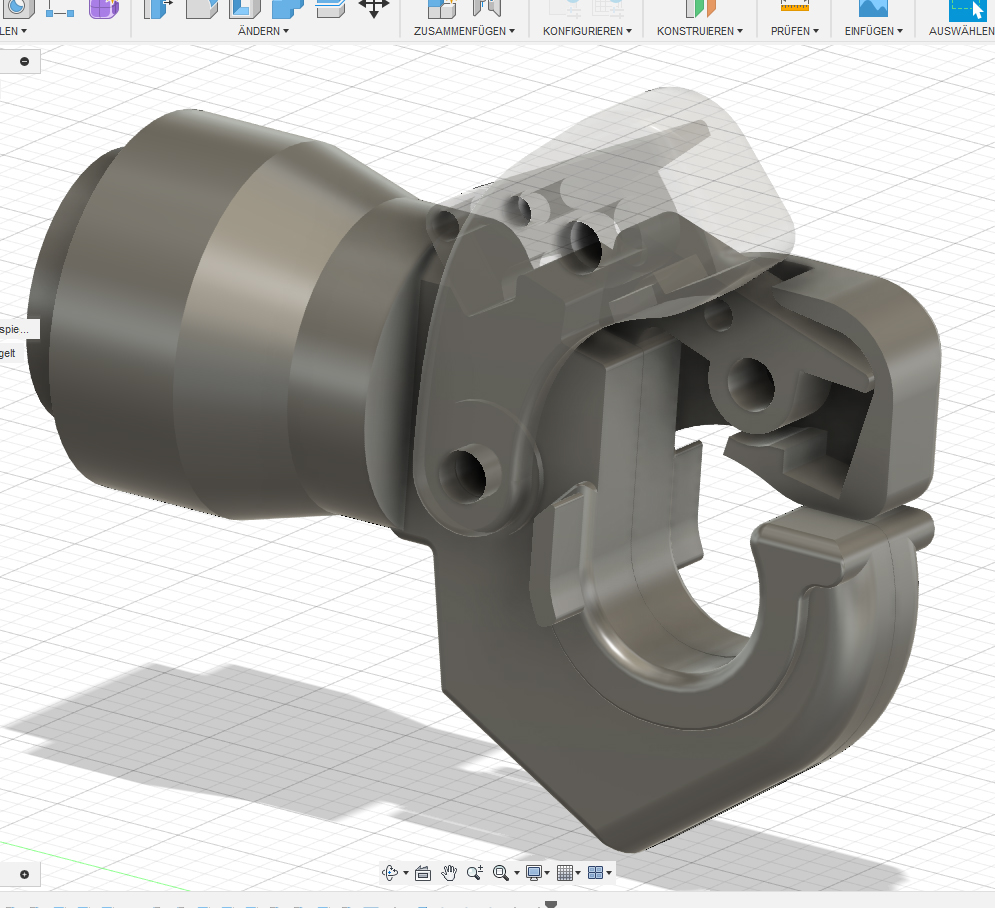Expand the Viewports dropdown arrow

pyautogui.click(x=609, y=874)
